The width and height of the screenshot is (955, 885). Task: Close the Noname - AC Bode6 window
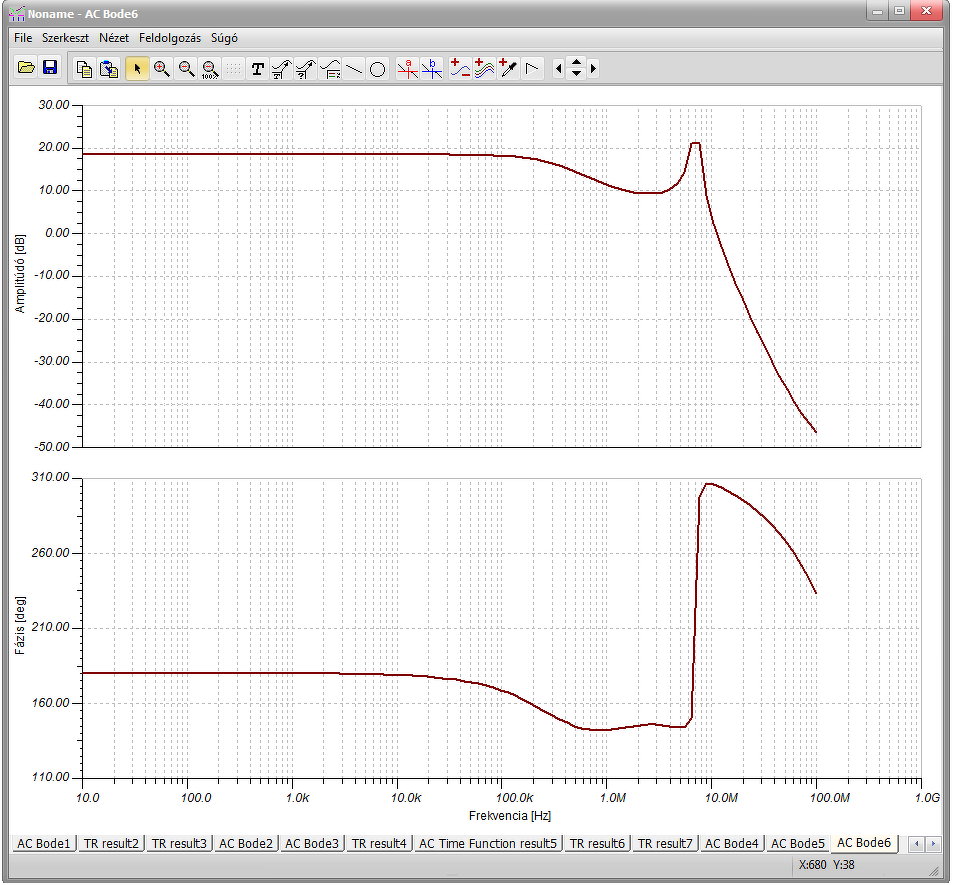click(927, 11)
